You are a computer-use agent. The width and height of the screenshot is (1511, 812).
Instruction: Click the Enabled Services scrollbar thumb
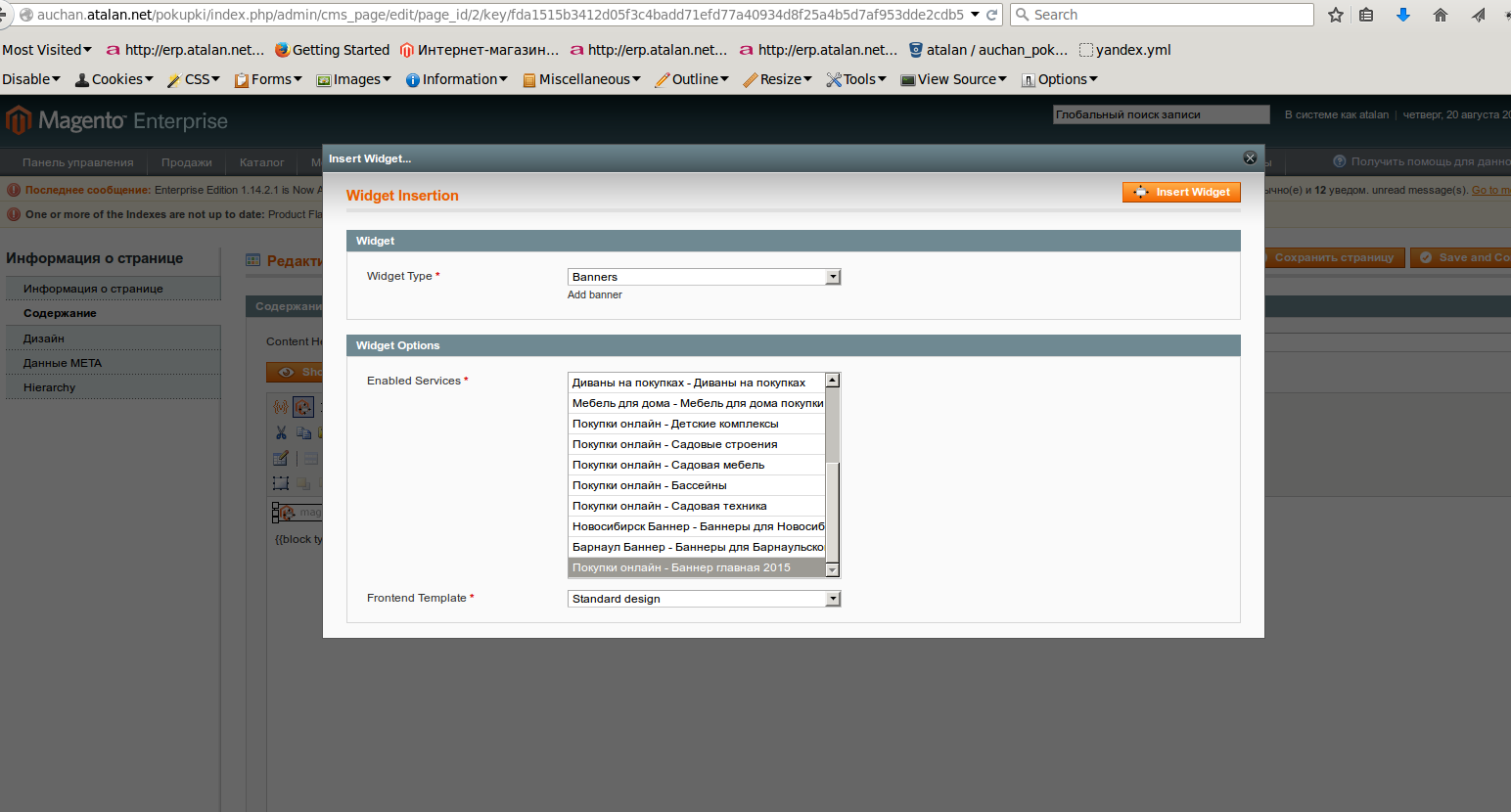point(833,512)
